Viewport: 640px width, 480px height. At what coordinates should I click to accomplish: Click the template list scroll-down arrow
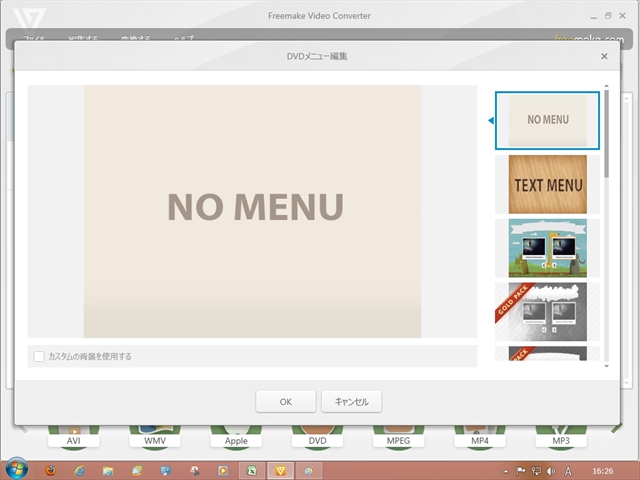(606, 366)
